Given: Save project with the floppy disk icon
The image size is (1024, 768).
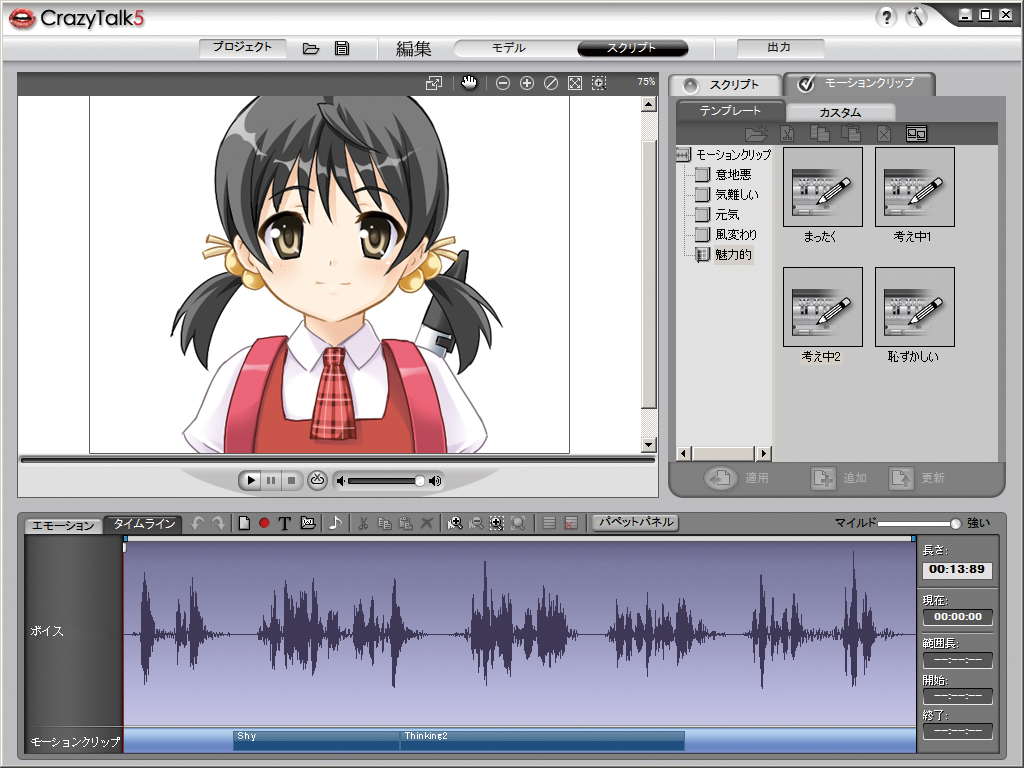Looking at the screenshot, I should click(342, 48).
